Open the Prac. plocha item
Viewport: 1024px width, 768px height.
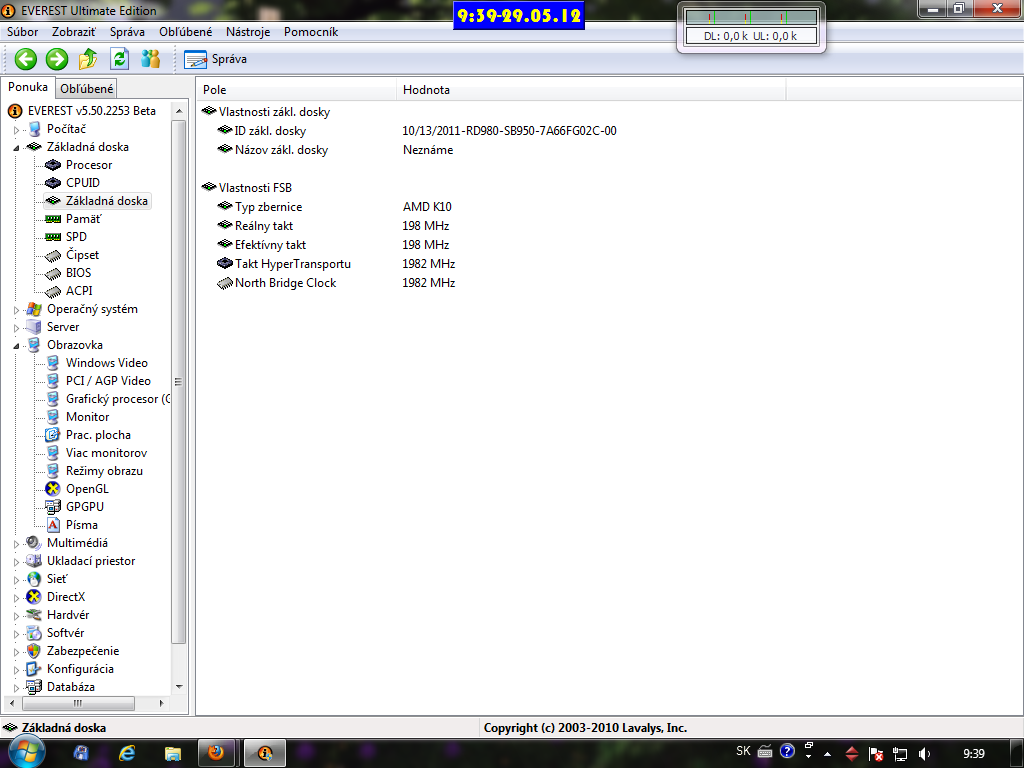click(98, 435)
